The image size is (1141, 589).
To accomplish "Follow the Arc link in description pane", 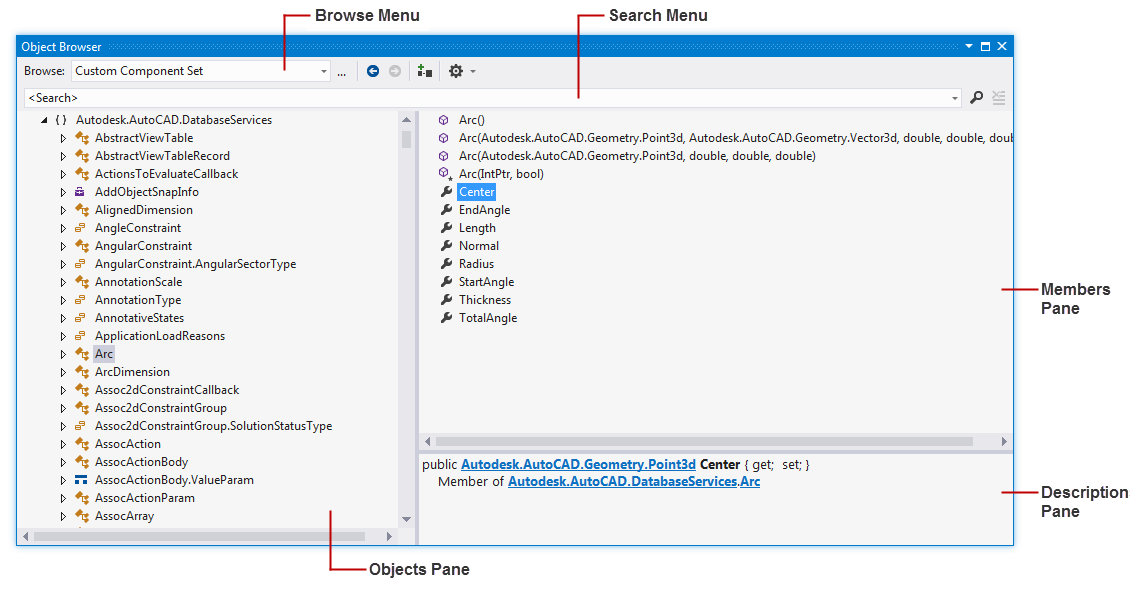I will click(x=750, y=481).
